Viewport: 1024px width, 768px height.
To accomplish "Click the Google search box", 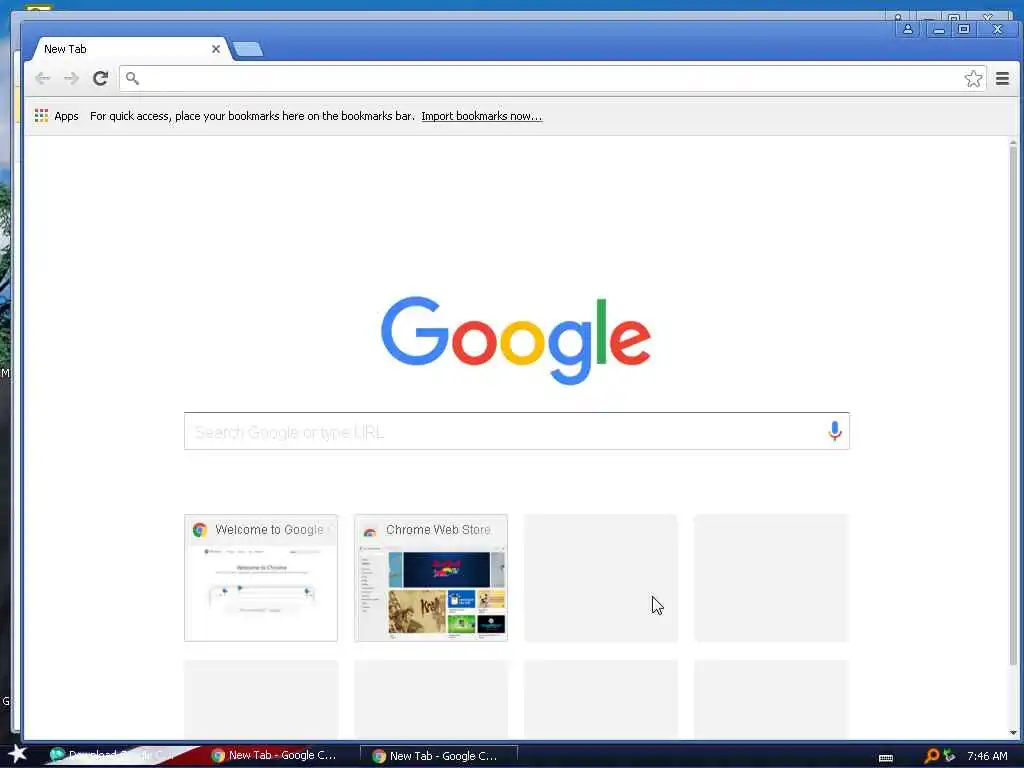I will (x=517, y=431).
